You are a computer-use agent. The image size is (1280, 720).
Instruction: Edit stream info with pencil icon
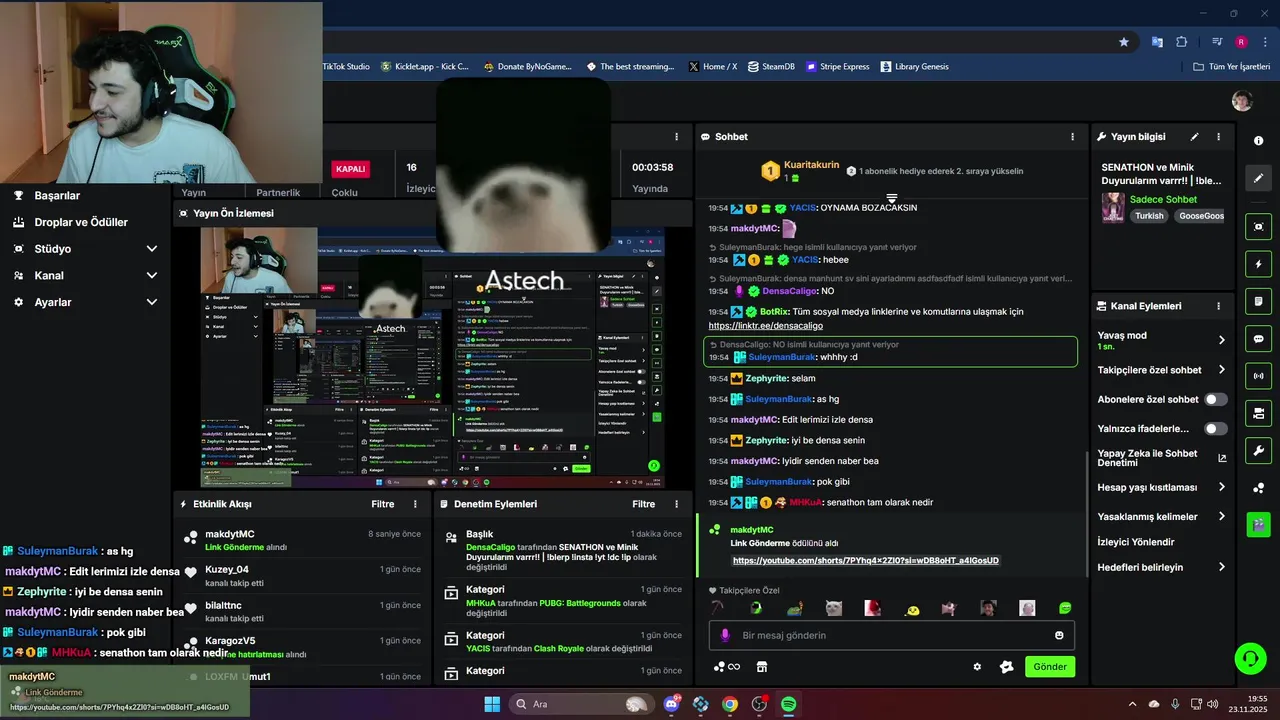pyautogui.click(x=1194, y=137)
